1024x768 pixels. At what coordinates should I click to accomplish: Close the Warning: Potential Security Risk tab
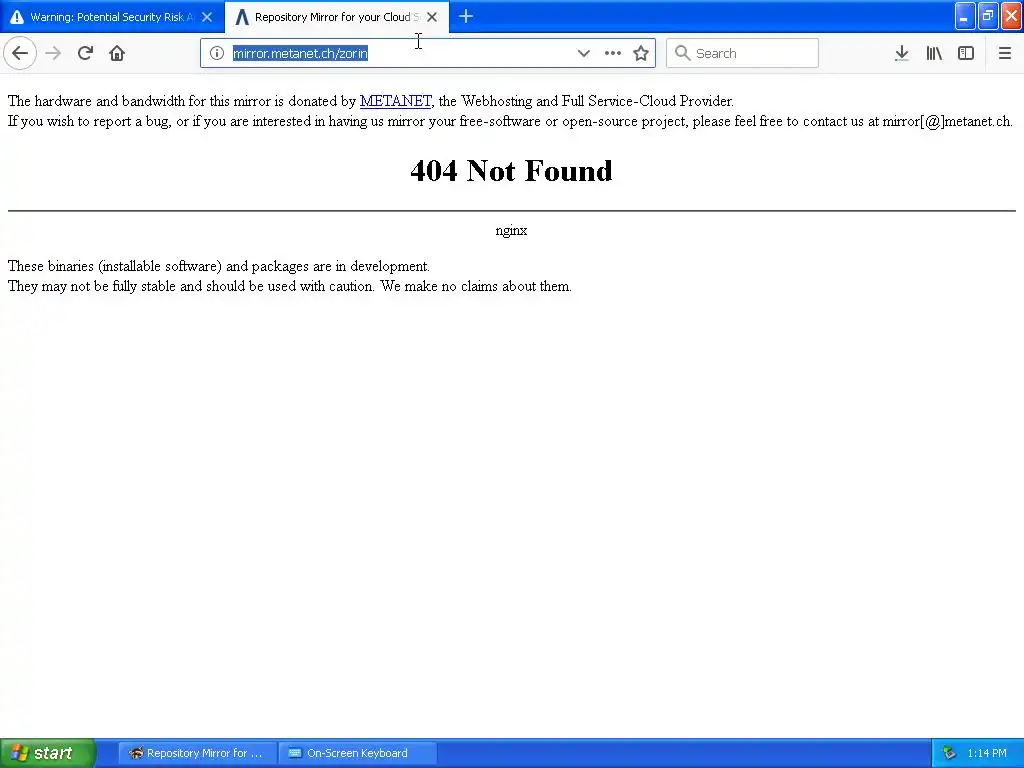click(207, 17)
